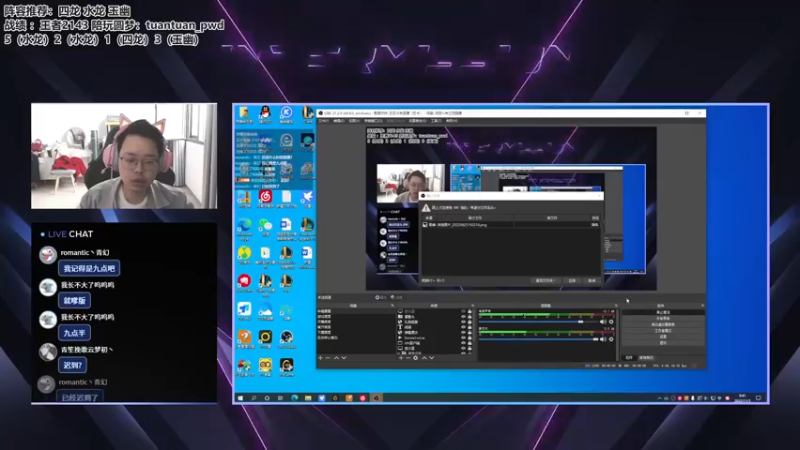Float the Sources dock via header icon
Viewport: 800px width, 450px height.
(x=473, y=306)
